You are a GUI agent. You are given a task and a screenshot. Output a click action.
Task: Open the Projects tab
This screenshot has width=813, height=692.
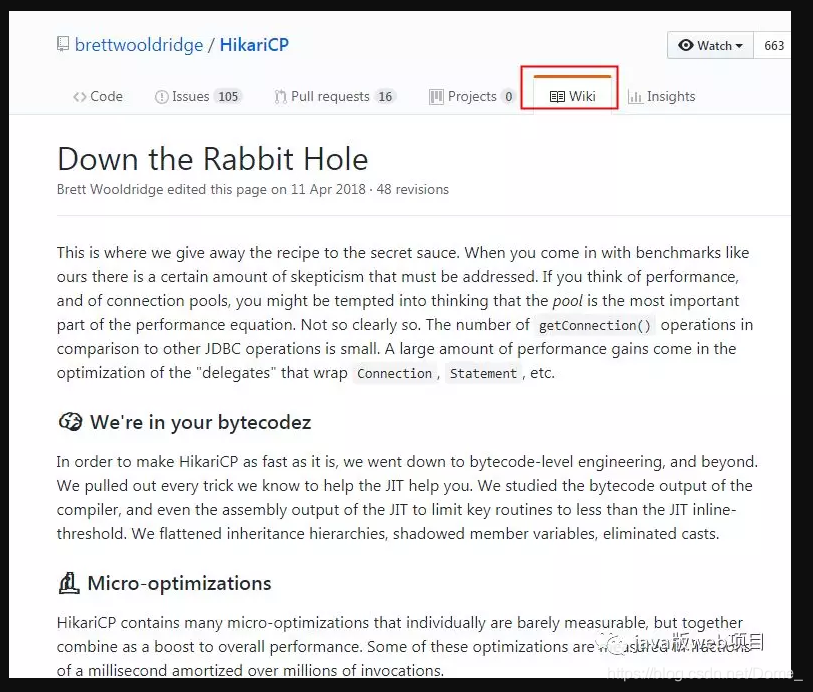tap(472, 96)
